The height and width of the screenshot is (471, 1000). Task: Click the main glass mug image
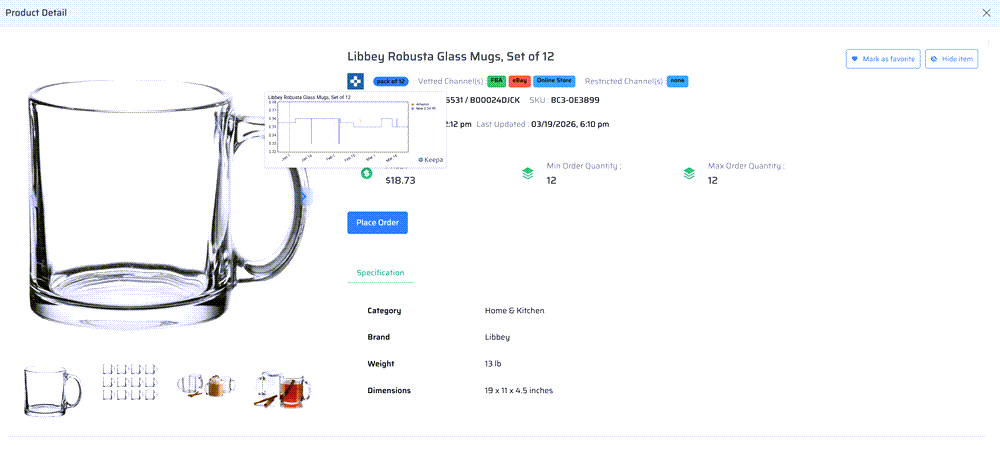point(168,204)
